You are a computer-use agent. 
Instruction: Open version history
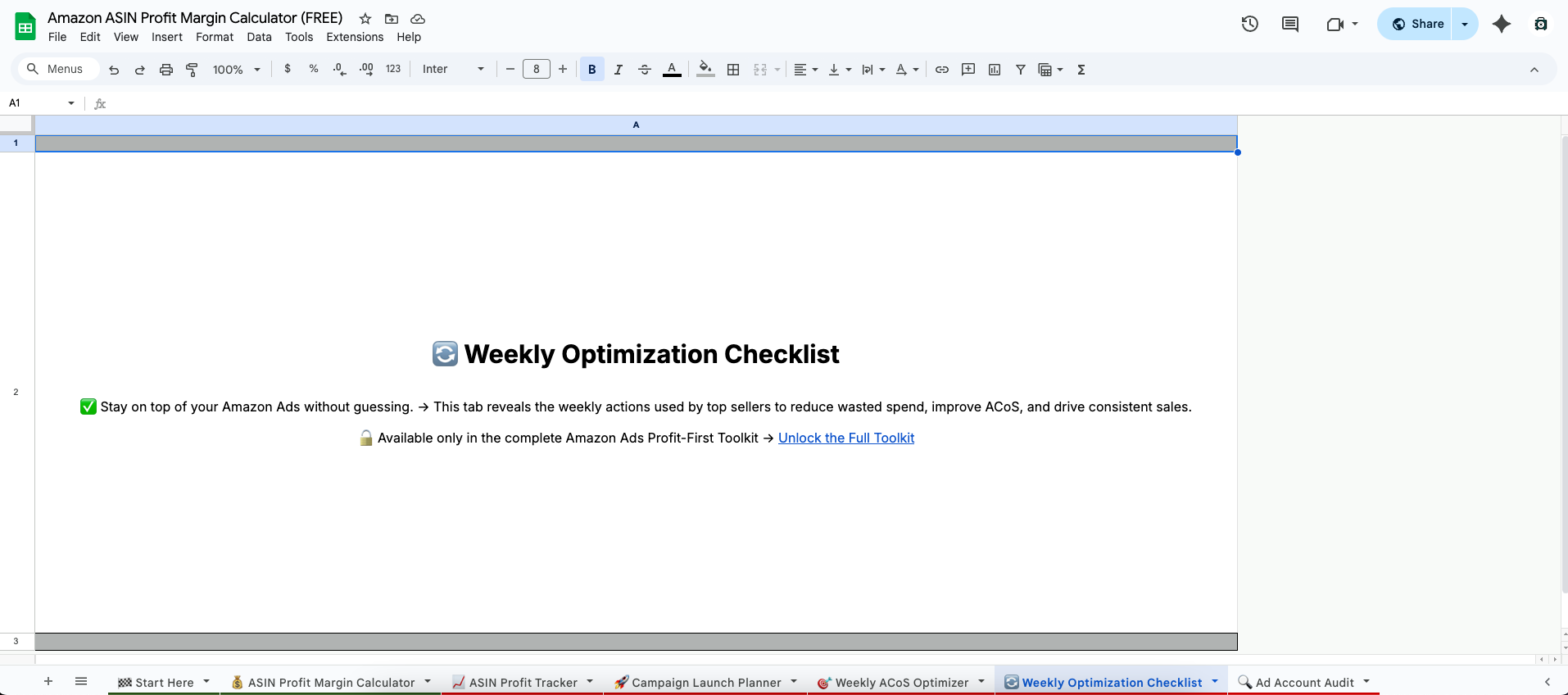tap(1250, 24)
